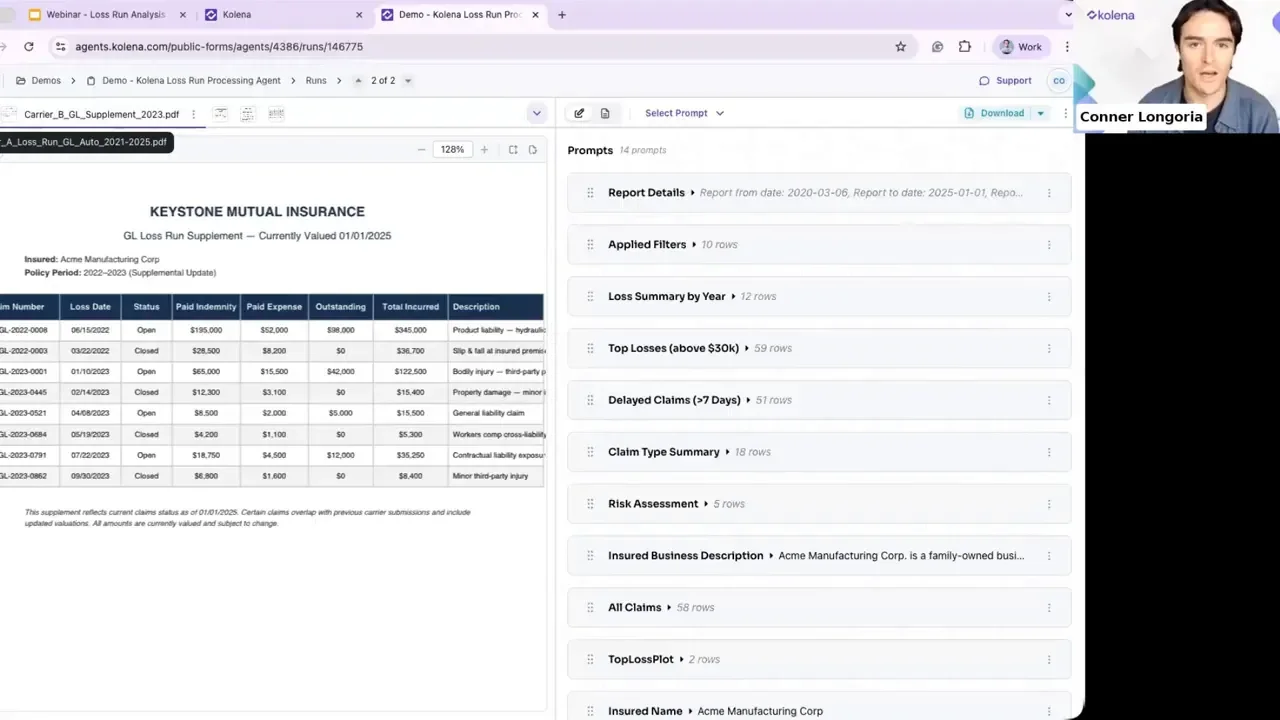The image size is (1280, 720).
Task: Click the drag handle on the All Claims row
Action: [590, 607]
